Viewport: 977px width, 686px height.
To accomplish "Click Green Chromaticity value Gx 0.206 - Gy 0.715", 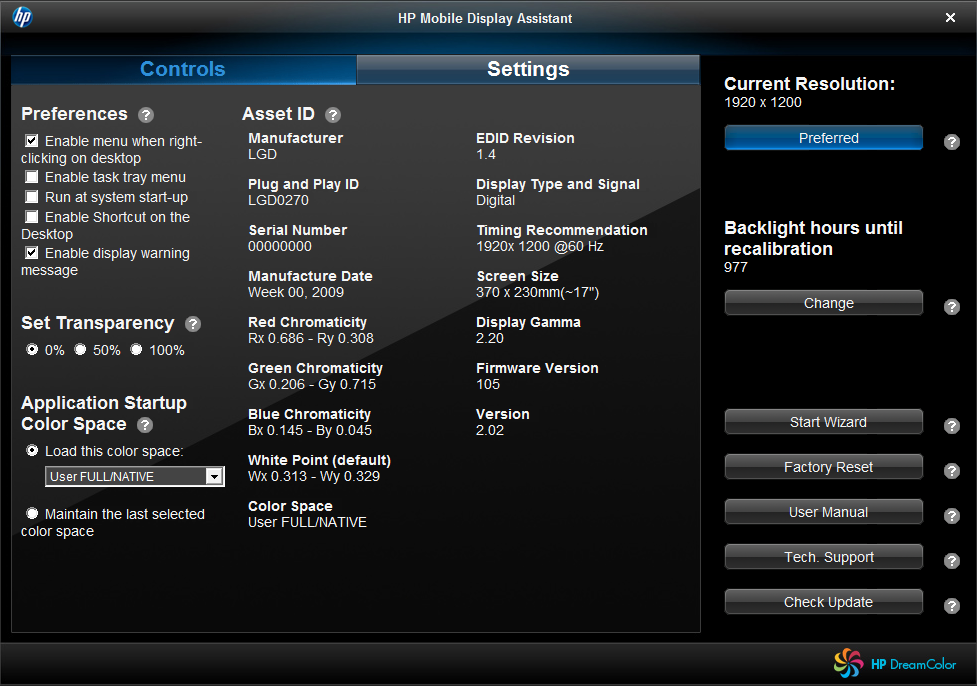I will [312, 384].
